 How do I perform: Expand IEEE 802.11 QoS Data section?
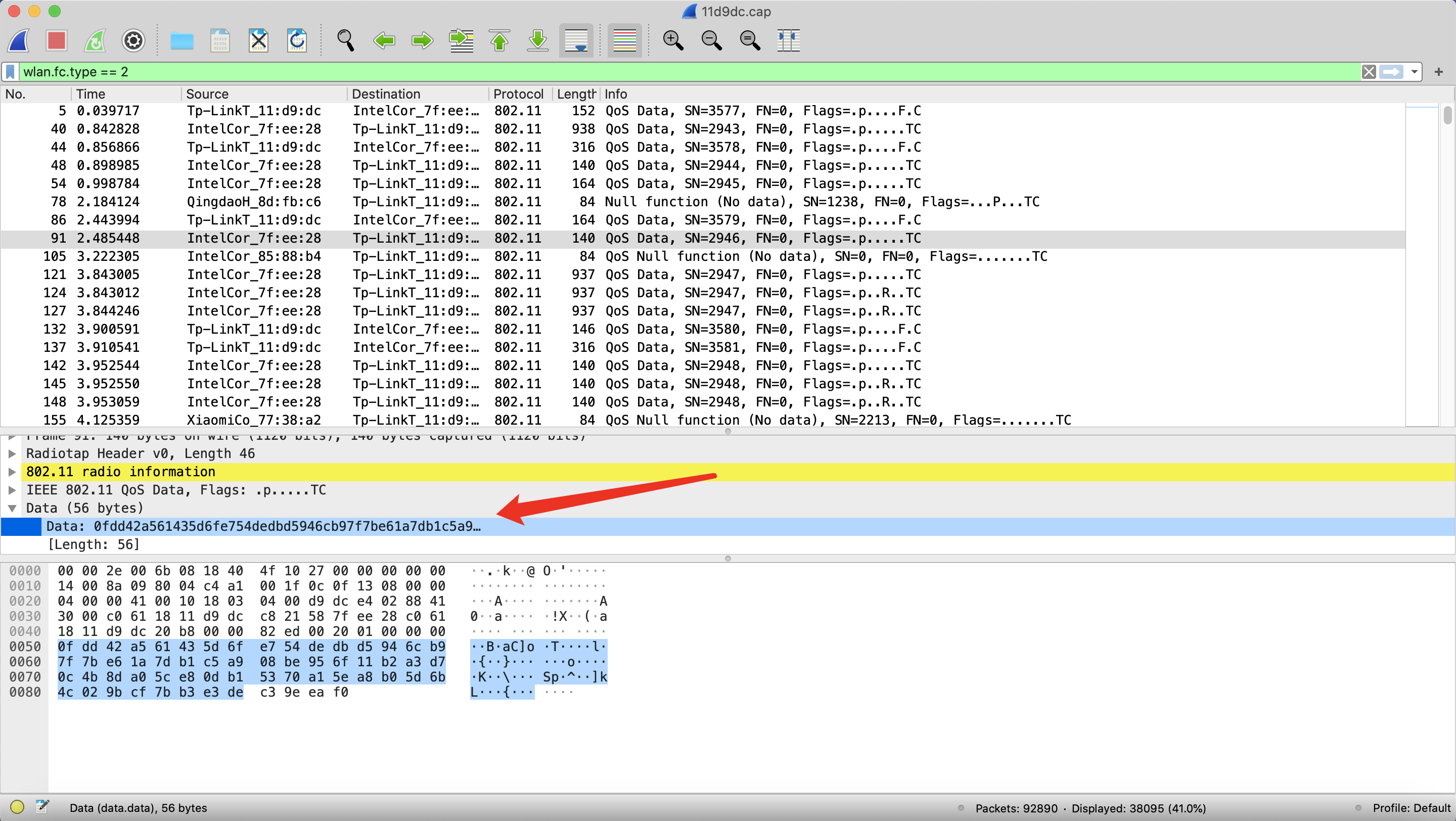[x=12, y=490]
